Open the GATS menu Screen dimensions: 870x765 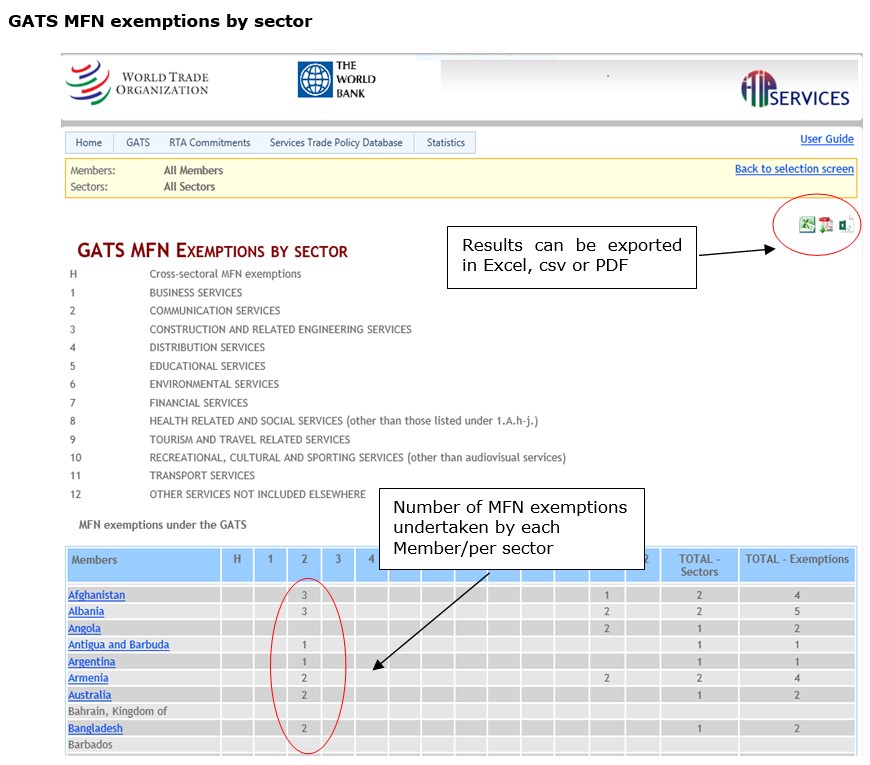pyautogui.click(x=138, y=143)
